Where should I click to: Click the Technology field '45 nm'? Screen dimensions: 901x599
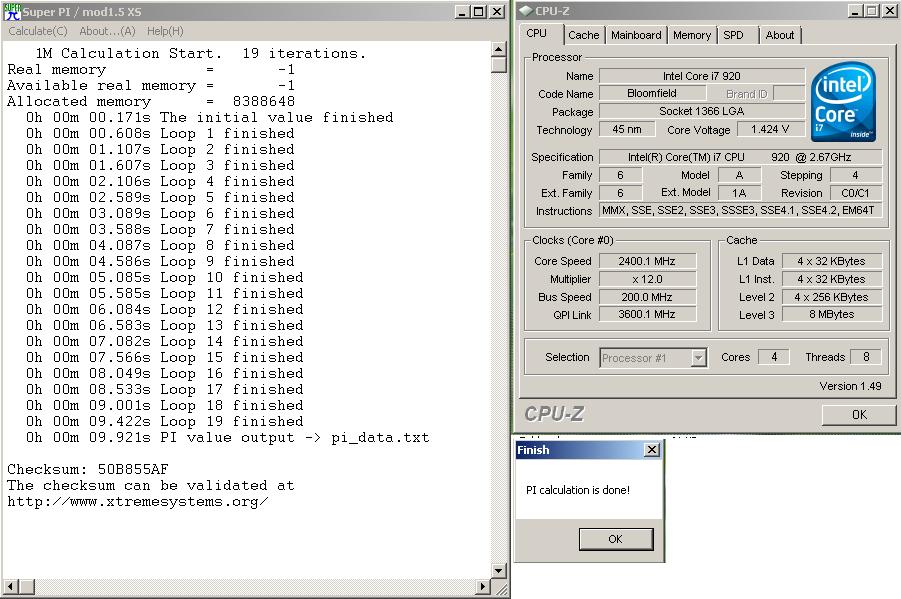[x=627, y=129]
